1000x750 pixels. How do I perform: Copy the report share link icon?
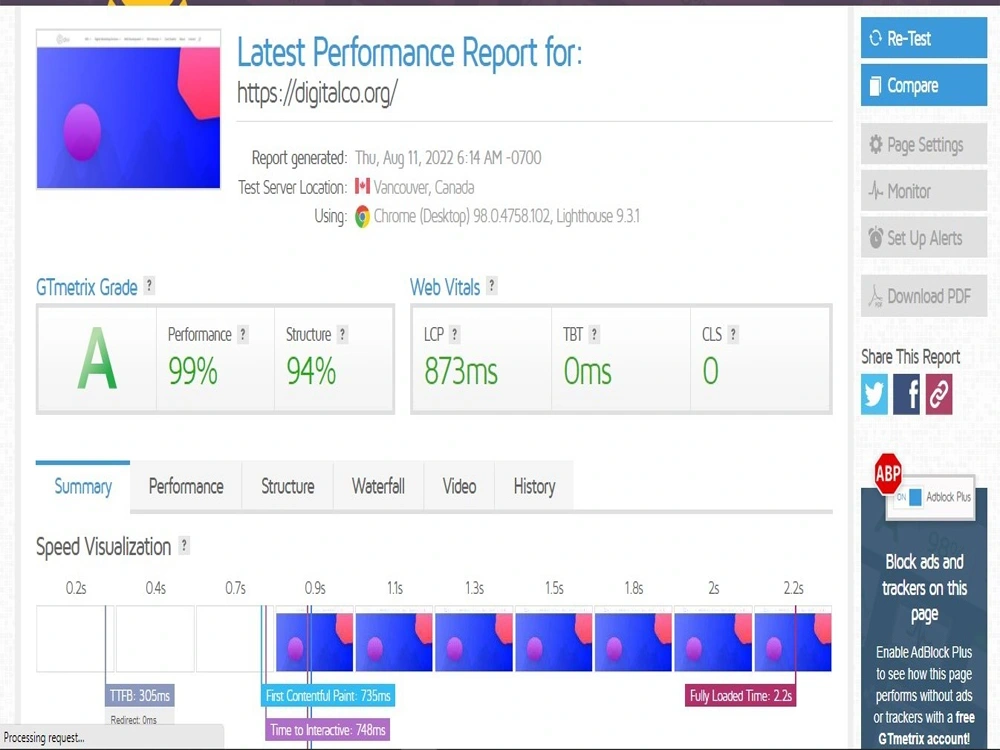(938, 395)
